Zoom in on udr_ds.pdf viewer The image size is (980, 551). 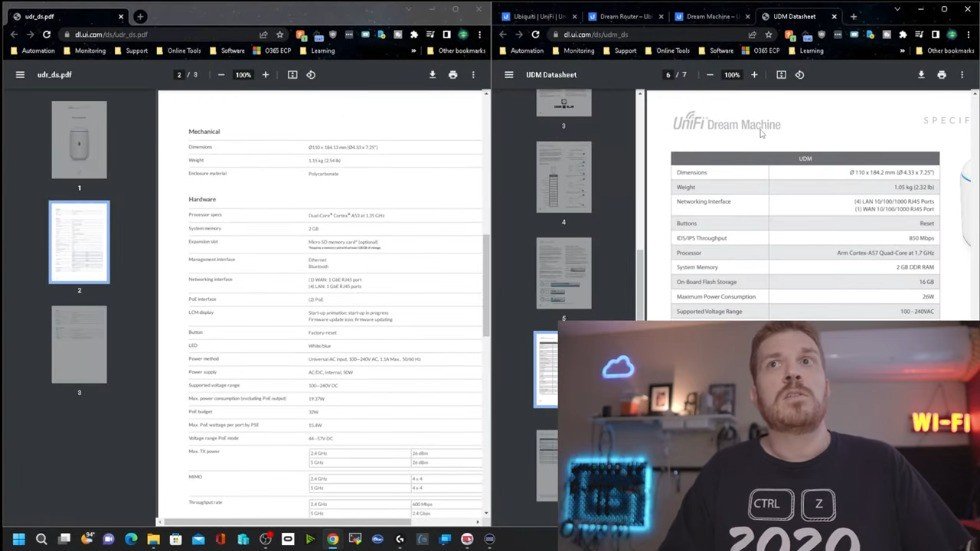tap(266, 75)
